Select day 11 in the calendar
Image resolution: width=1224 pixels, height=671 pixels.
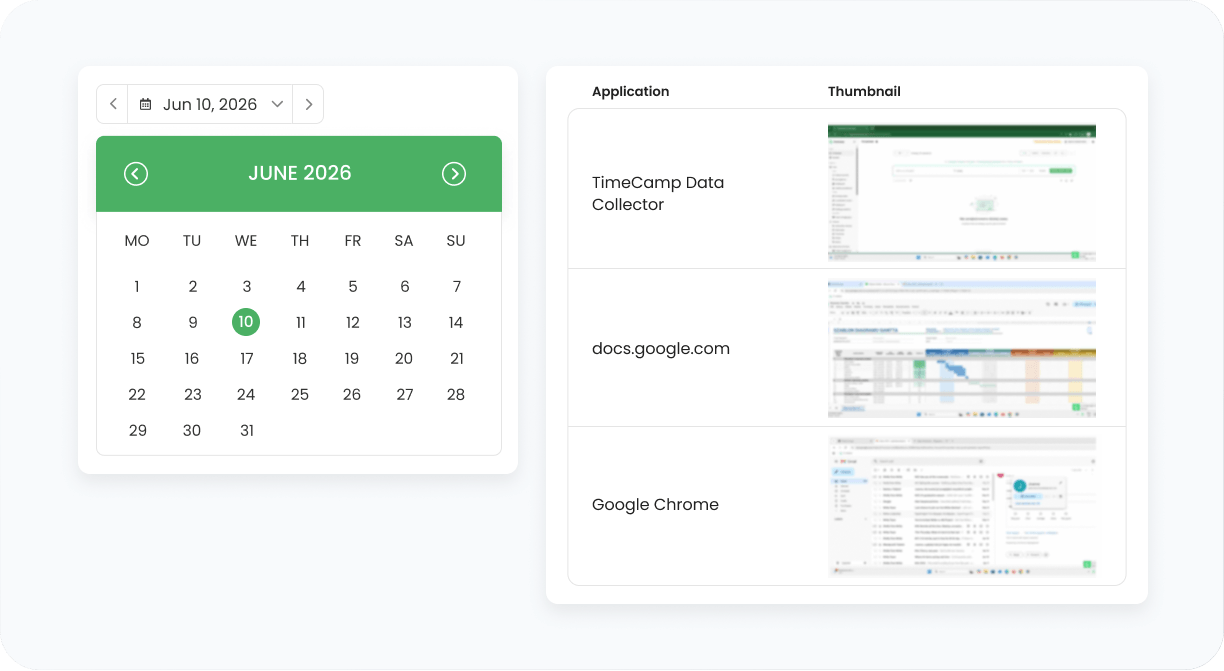pyautogui.click(x=301, y=323)
